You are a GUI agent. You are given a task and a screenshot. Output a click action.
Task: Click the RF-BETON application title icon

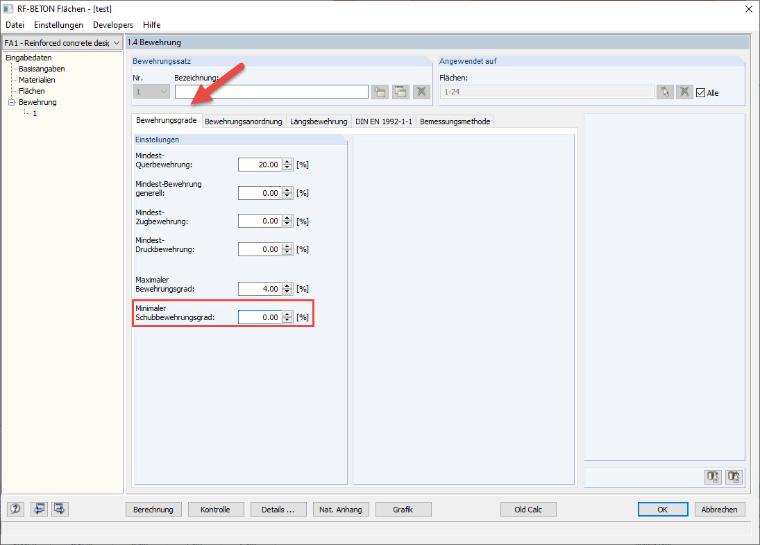pyautogui.click(x=8, y=8)
